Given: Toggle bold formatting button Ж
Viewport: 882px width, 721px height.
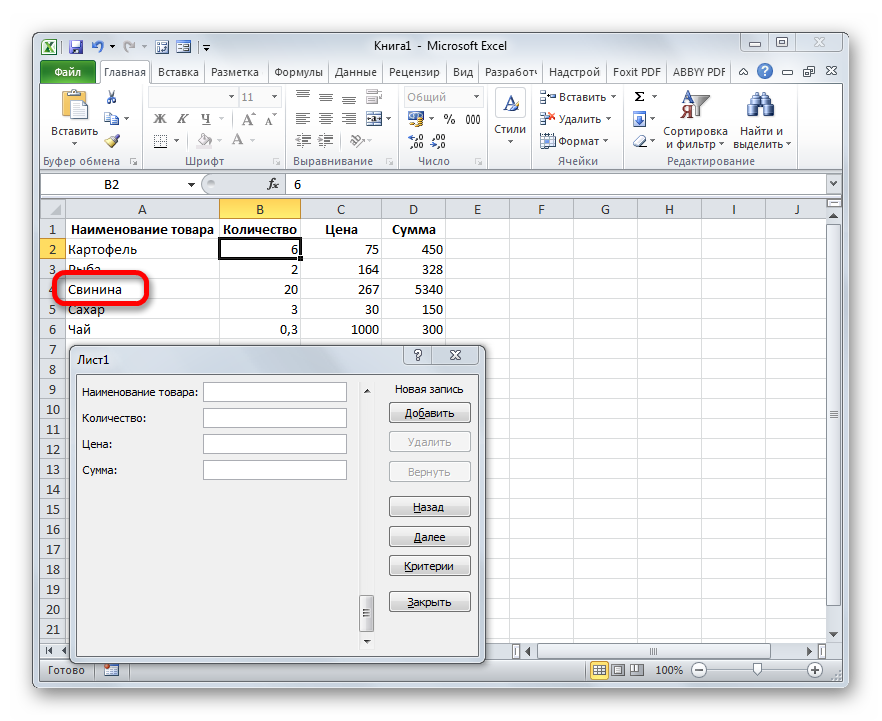Looking at the screenshot, I should point(159,119).
